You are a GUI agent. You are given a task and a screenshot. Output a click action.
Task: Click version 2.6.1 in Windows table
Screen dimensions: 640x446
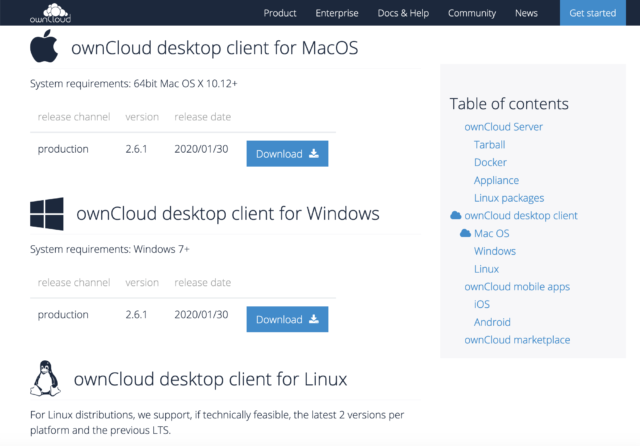tap(136, 315)
